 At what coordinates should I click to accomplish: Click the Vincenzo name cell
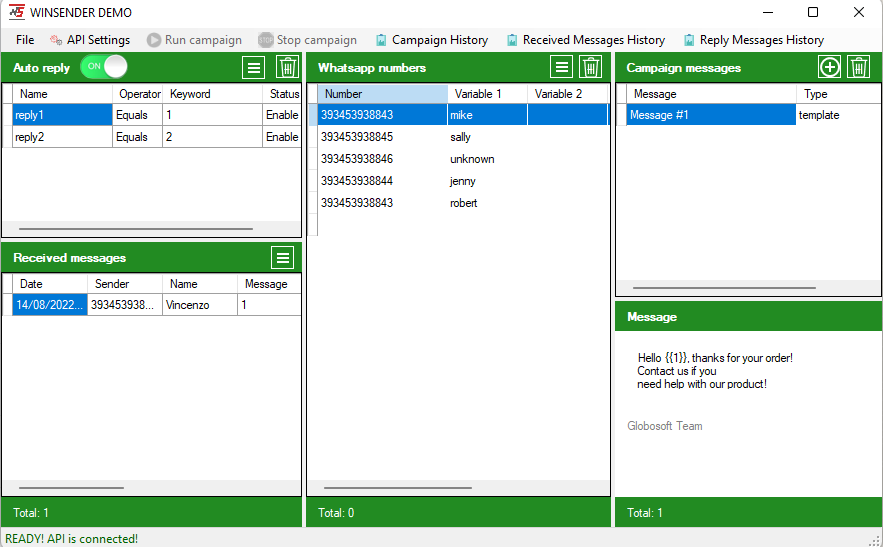(x=200, y=305)
